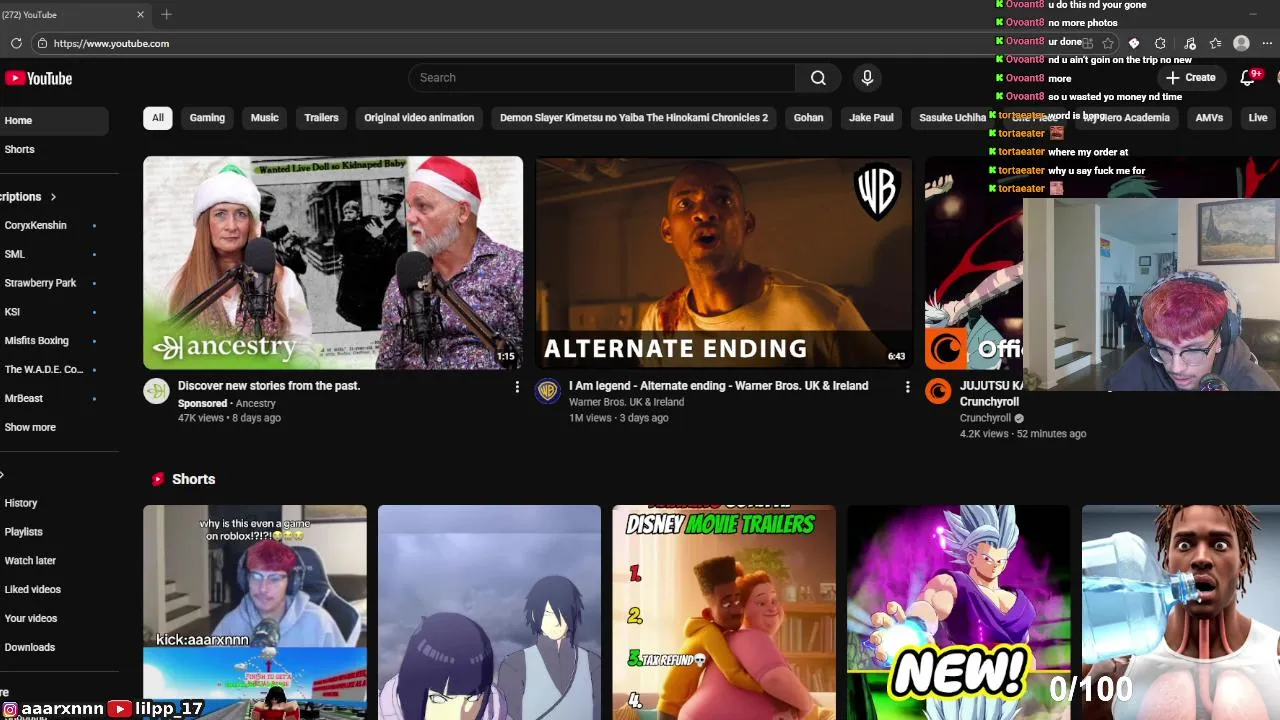Select the Gohan filter chip

[x=808, y=118]
